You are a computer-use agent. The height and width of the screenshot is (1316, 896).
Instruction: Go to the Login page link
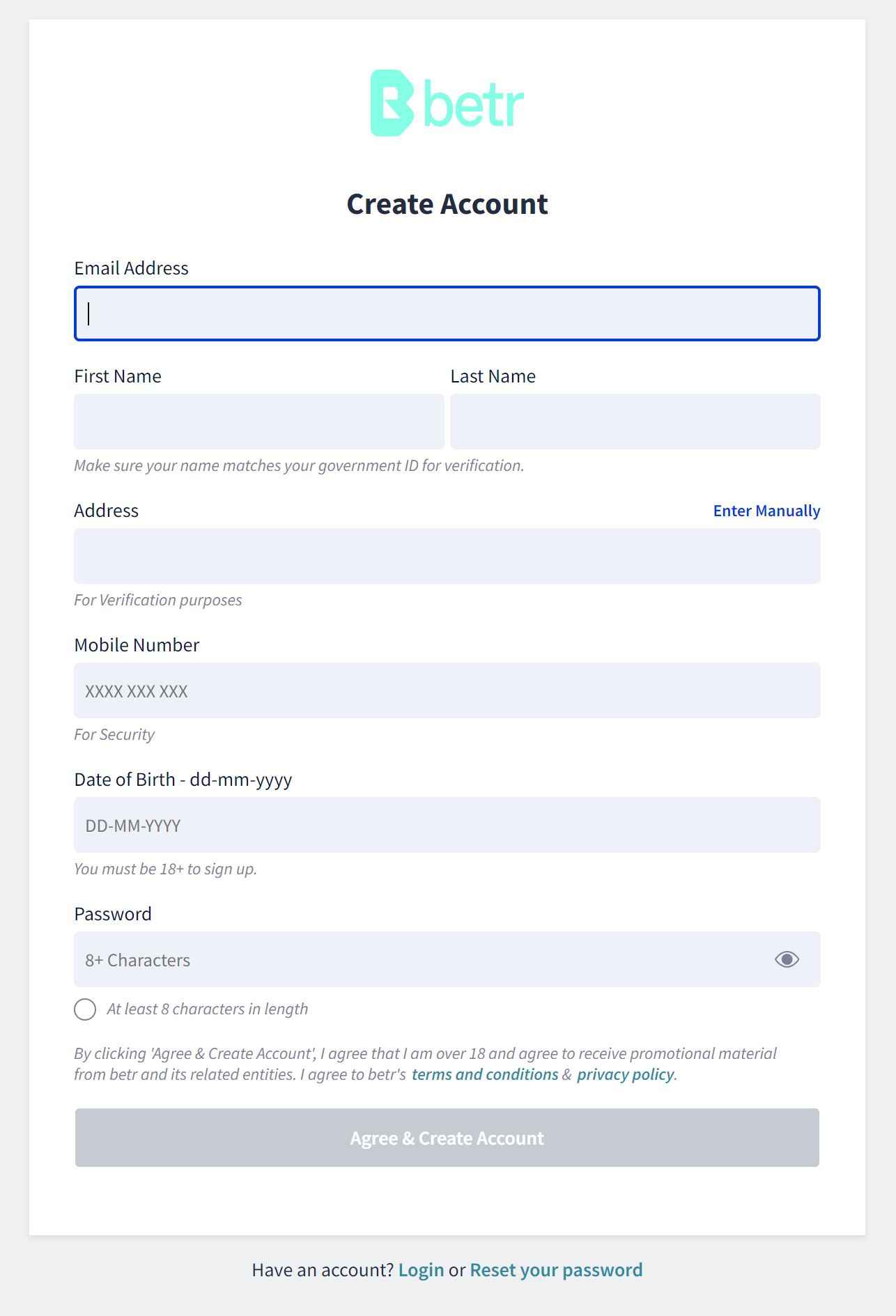click(x=421, y=1270)
